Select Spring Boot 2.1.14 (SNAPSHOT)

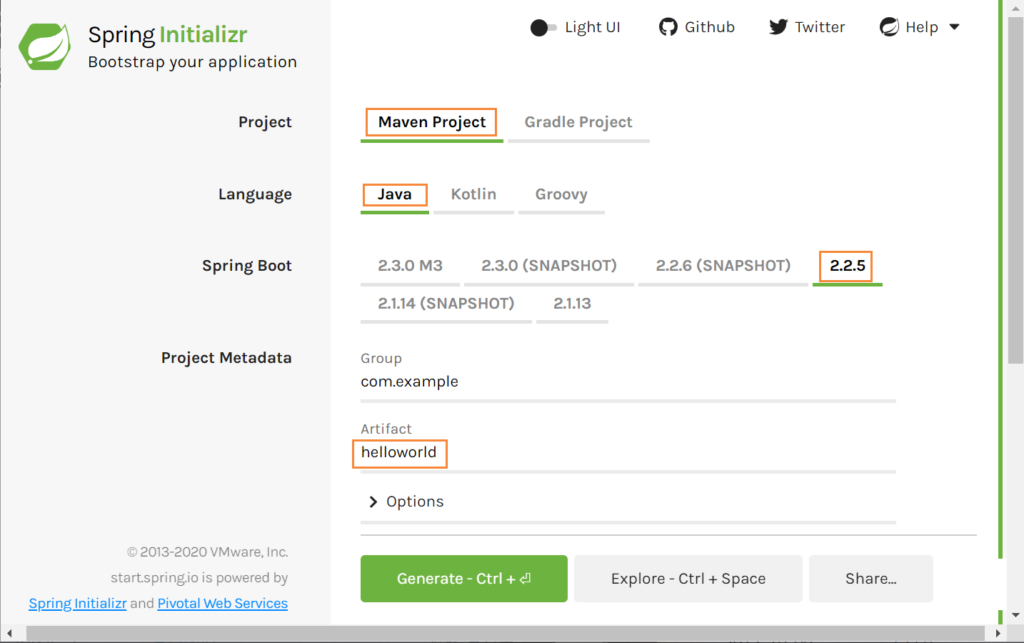[x=446, y=304]
